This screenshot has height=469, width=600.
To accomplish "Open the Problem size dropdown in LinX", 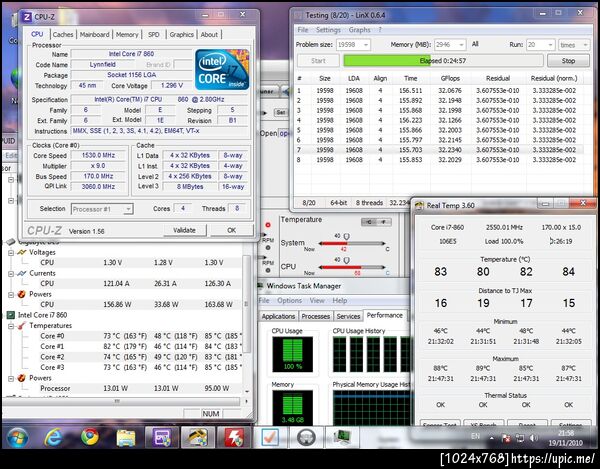I will pos(353,45).
